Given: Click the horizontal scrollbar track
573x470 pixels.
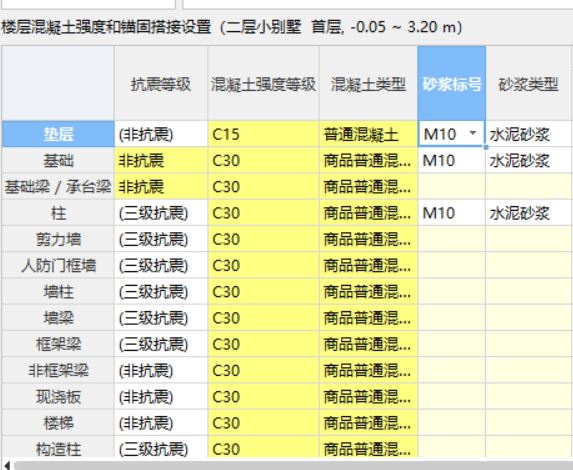Looking at the screenshot, I should [x=293, y=465].
